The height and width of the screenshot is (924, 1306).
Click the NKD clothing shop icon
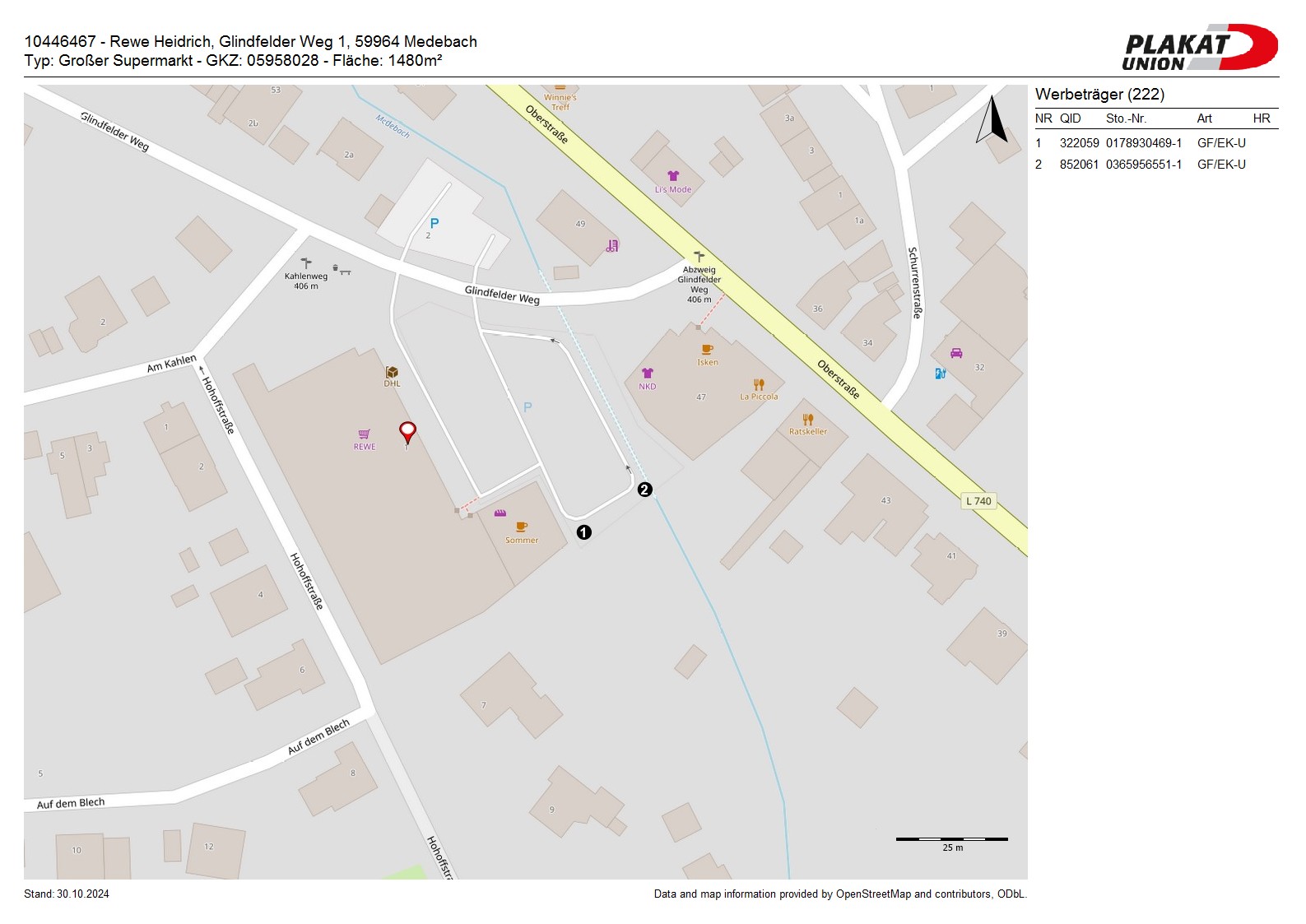tap(648, 374)
